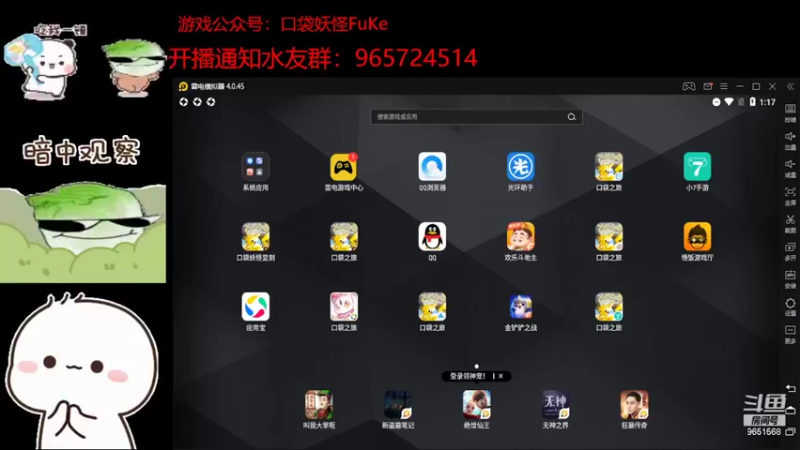Click the Android back button in sidebar
The height and width of the screenshot is (450, 800).
pos(790,389)
